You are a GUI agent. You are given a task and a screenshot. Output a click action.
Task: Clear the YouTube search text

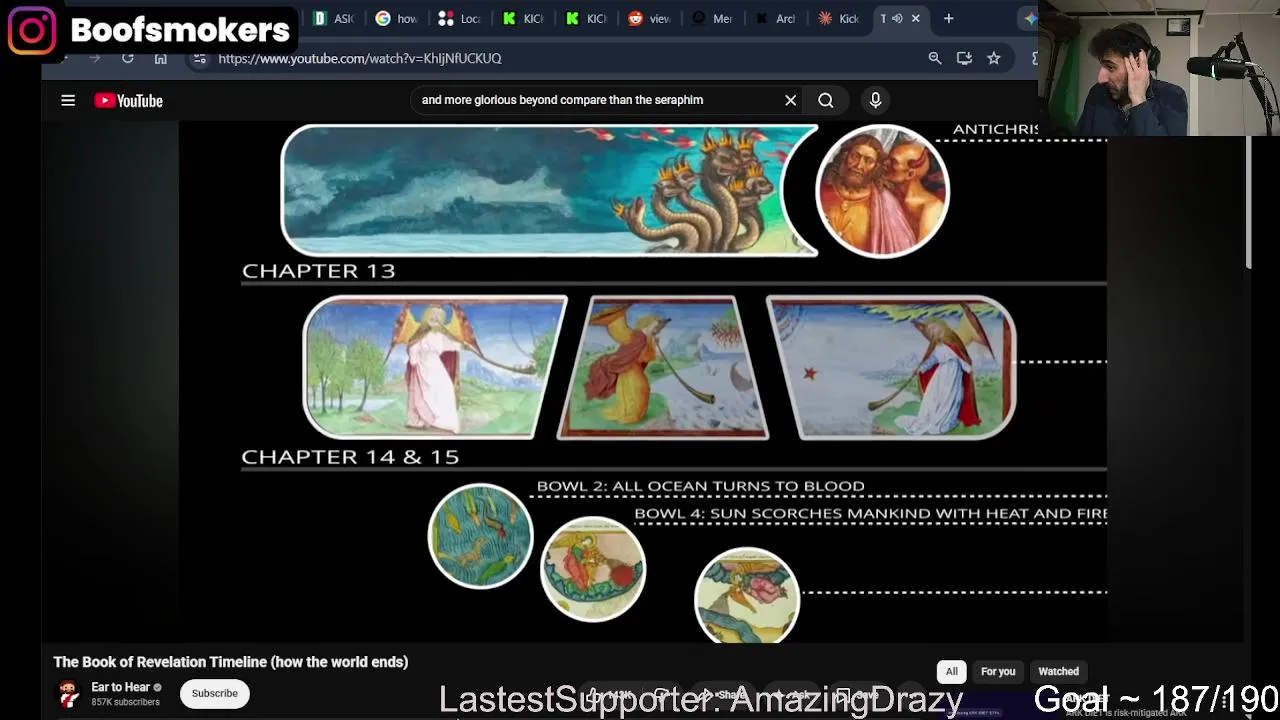790,100
